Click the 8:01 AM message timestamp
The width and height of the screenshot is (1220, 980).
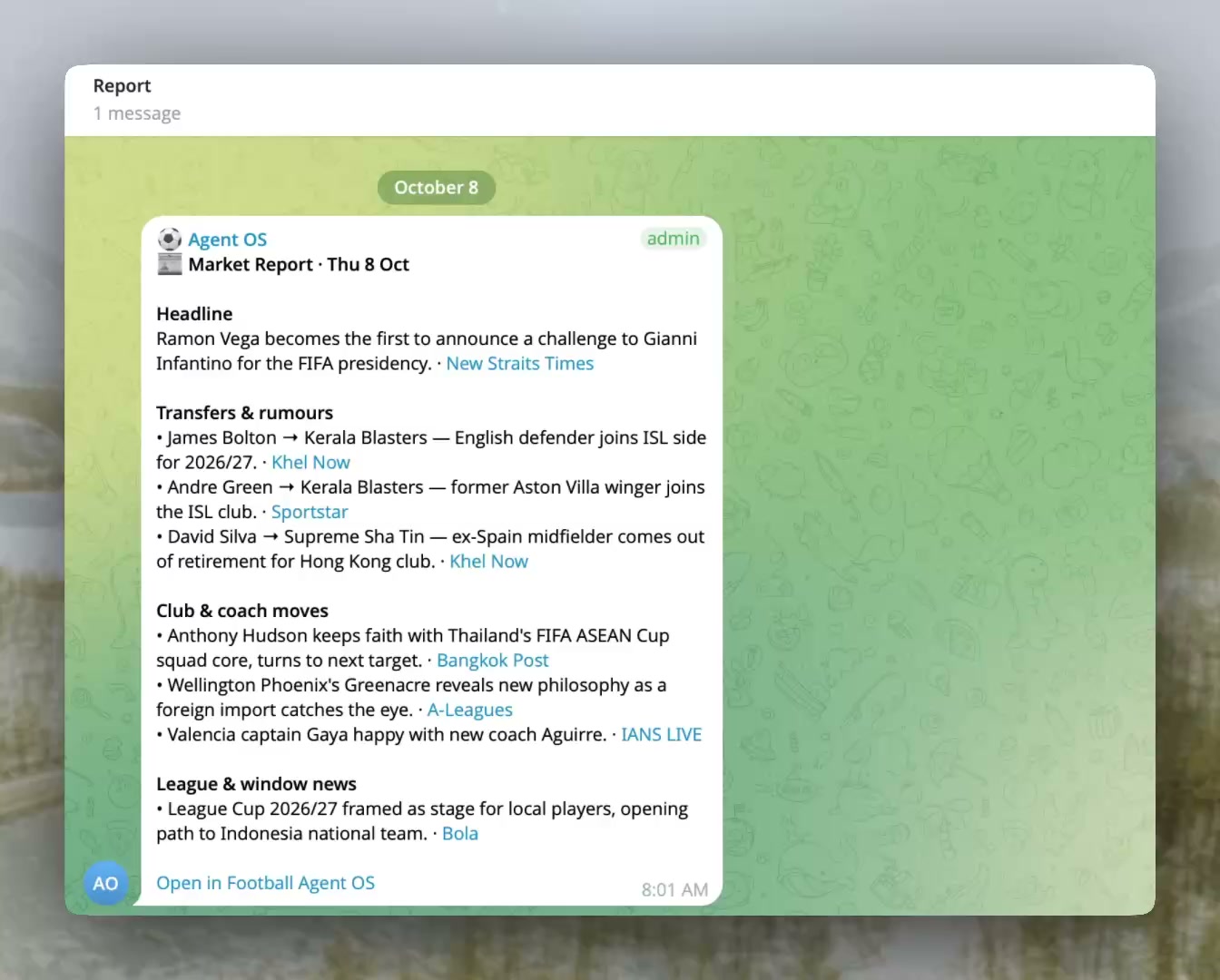(674, 890)
